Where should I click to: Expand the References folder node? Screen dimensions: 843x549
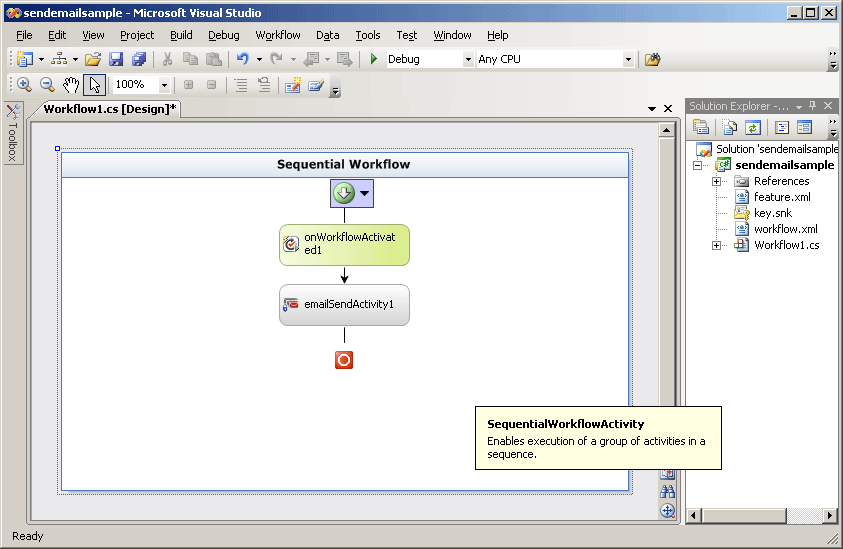click(716, 181)
